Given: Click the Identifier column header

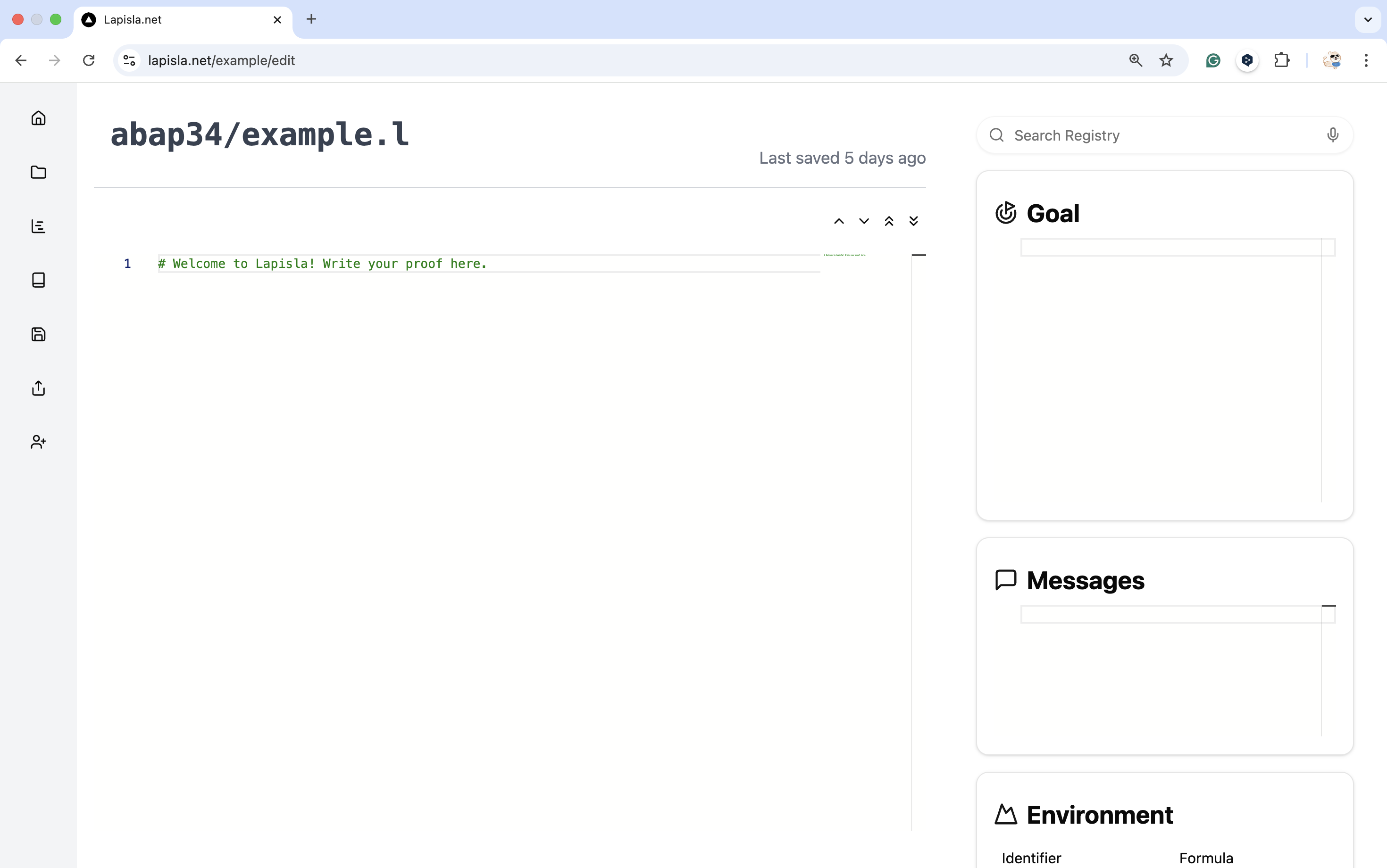Looking at the screenshot, I should click(1031, 858).
